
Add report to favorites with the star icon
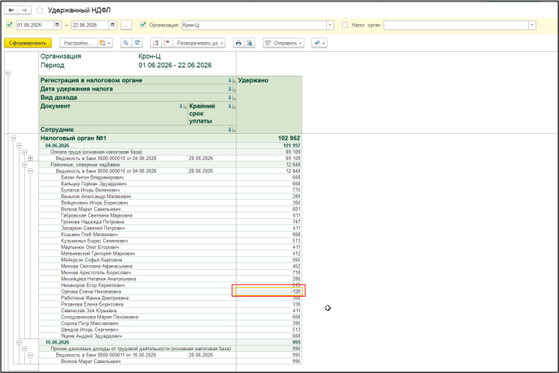[x=40, y=10]
